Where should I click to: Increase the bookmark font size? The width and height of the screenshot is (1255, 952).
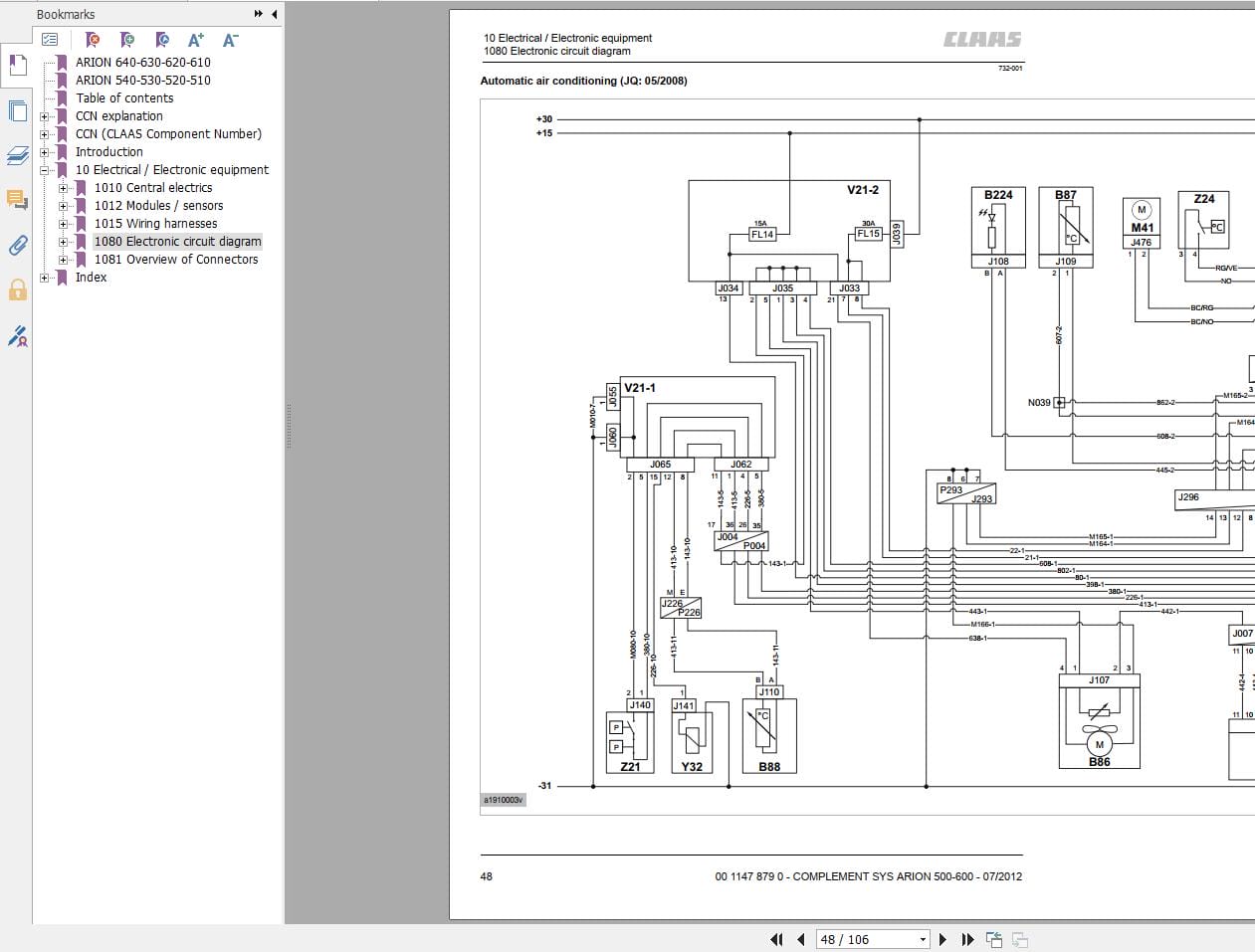click(x=196, y=40)
